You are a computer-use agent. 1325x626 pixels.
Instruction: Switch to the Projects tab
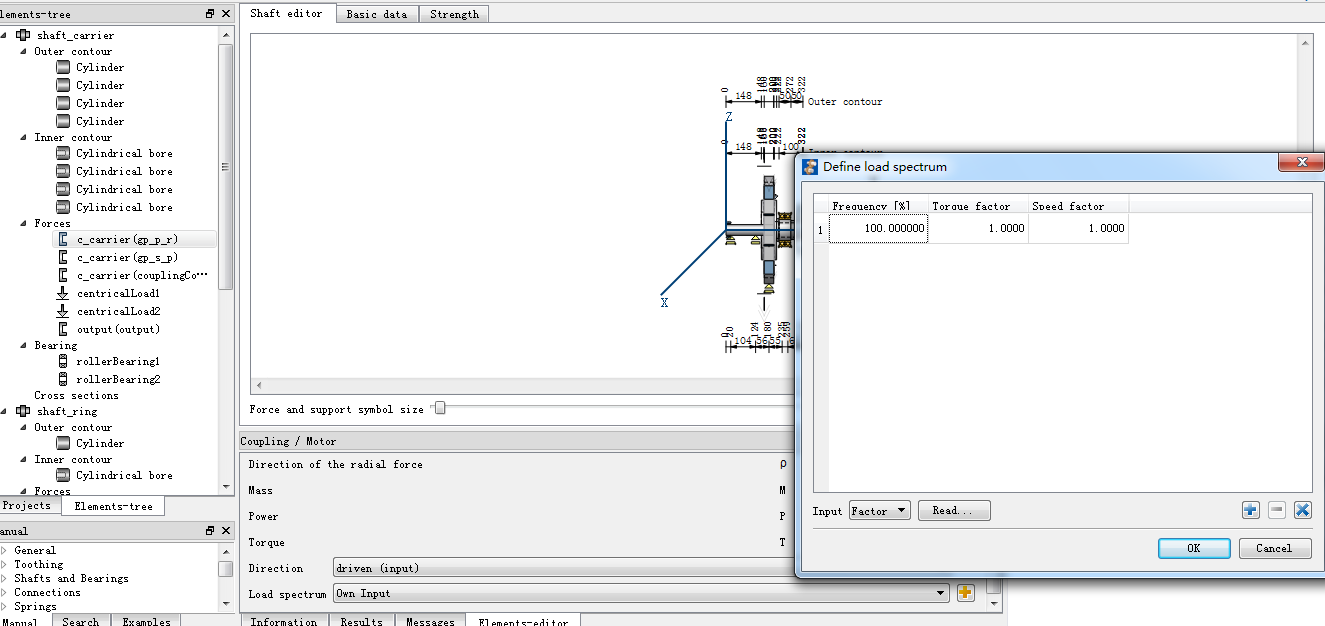(x=27, y=506)
